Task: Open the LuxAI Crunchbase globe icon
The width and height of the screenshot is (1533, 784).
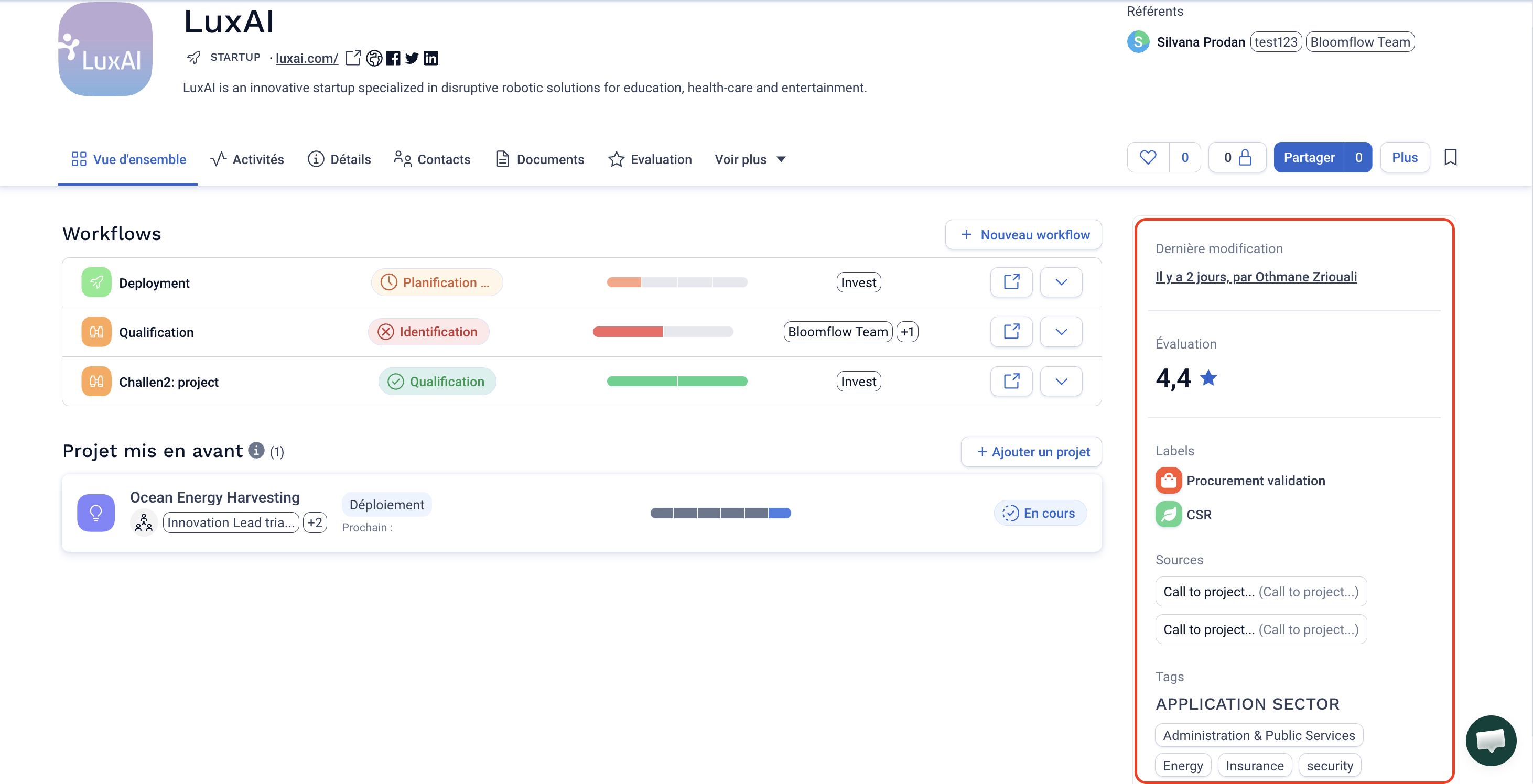Action: pyautogui.click(x=374, y=58)
